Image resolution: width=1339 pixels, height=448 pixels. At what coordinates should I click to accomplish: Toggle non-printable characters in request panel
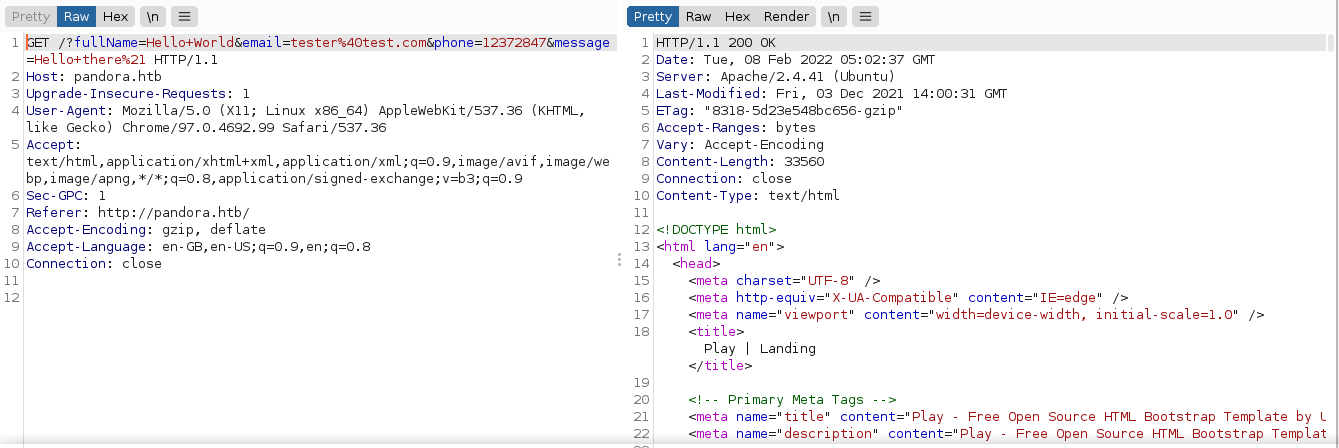click(152, 17)
